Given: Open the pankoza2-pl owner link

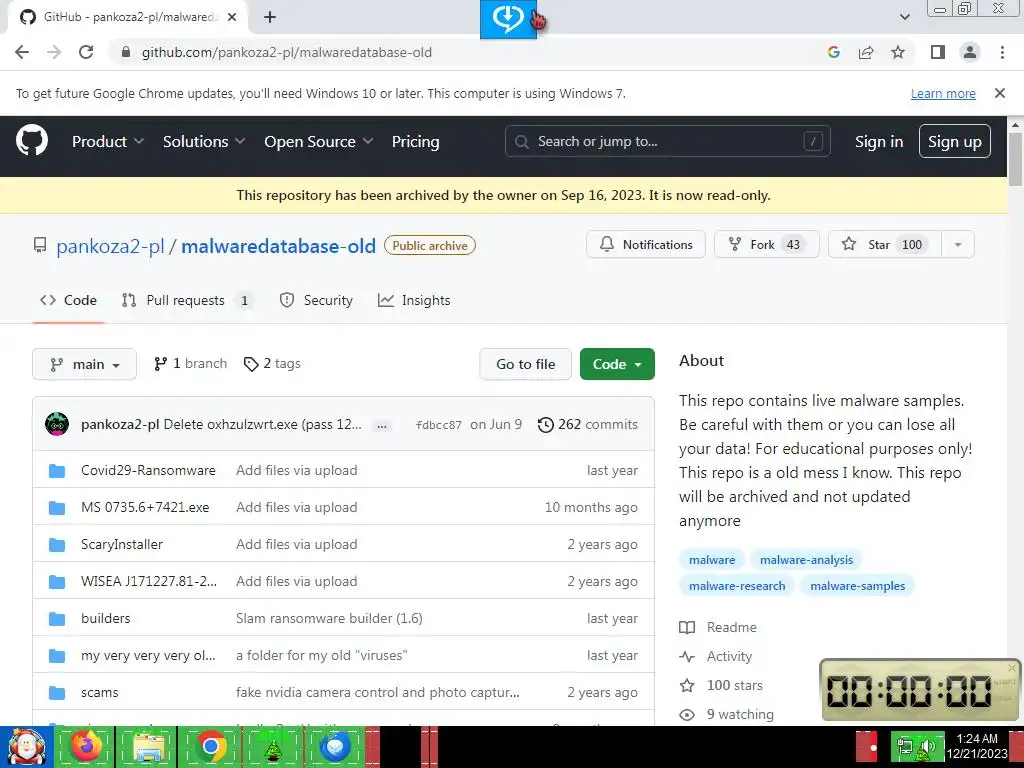Looking at the screenshot, I should pyautogui.click(x=110, y=247).
